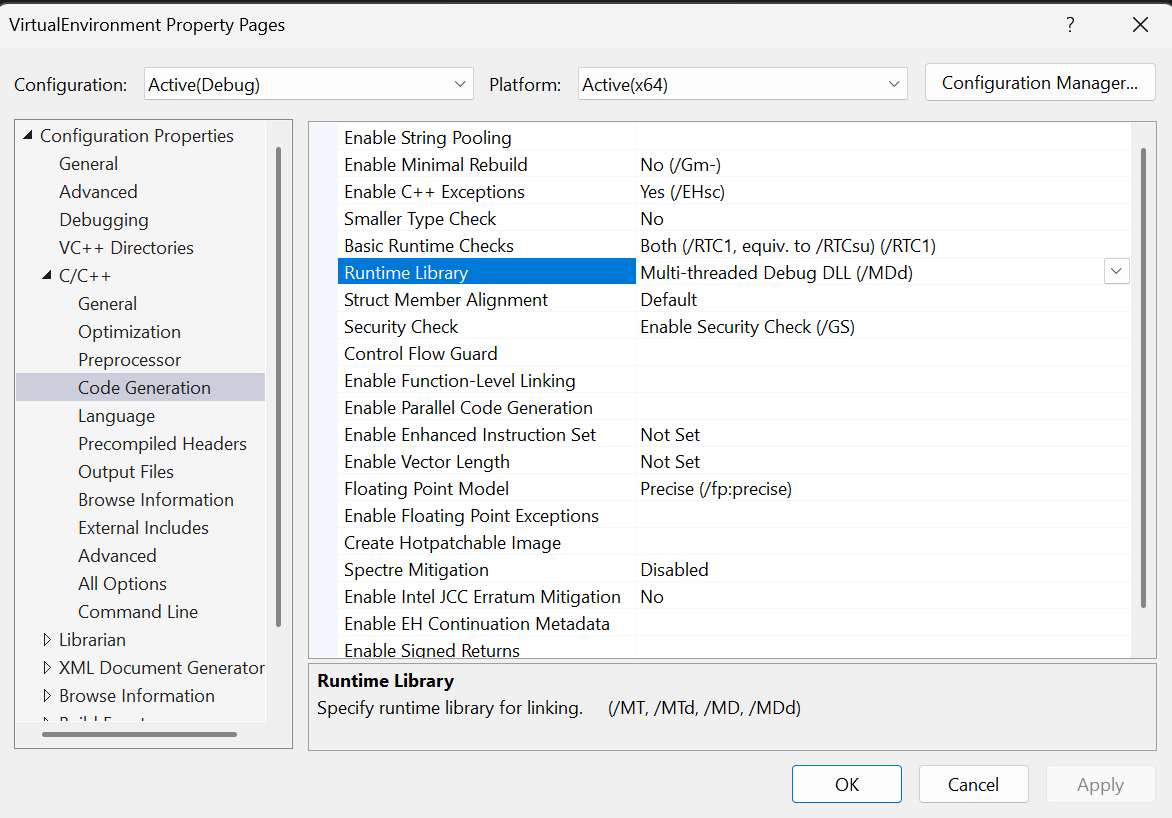Select General under the C/C++ node
Viewport: 1172px width, 818px height.
click(108, 304)
